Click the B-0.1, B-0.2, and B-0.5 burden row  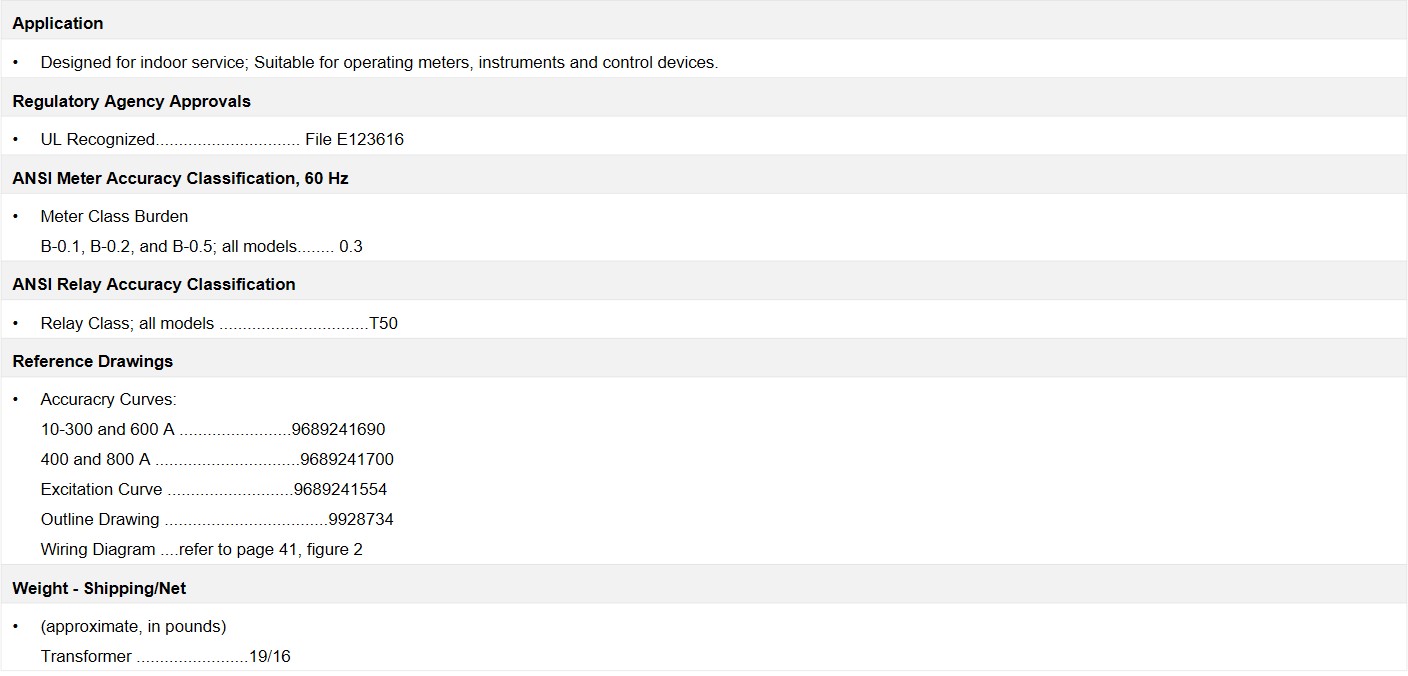[x=201, y=246]
